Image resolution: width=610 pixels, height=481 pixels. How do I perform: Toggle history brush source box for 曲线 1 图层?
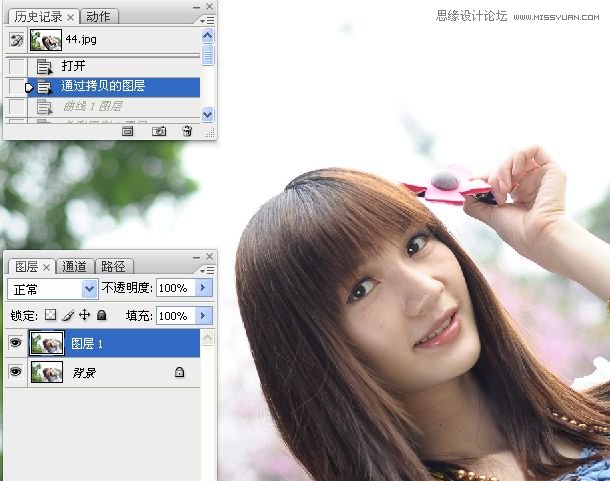coord(17,106)
